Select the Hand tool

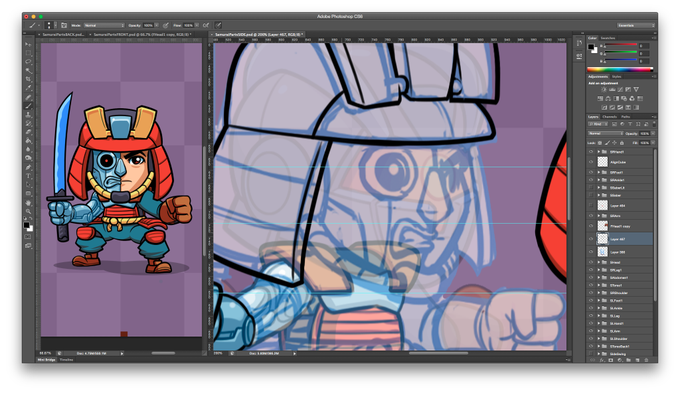(28, 203)
